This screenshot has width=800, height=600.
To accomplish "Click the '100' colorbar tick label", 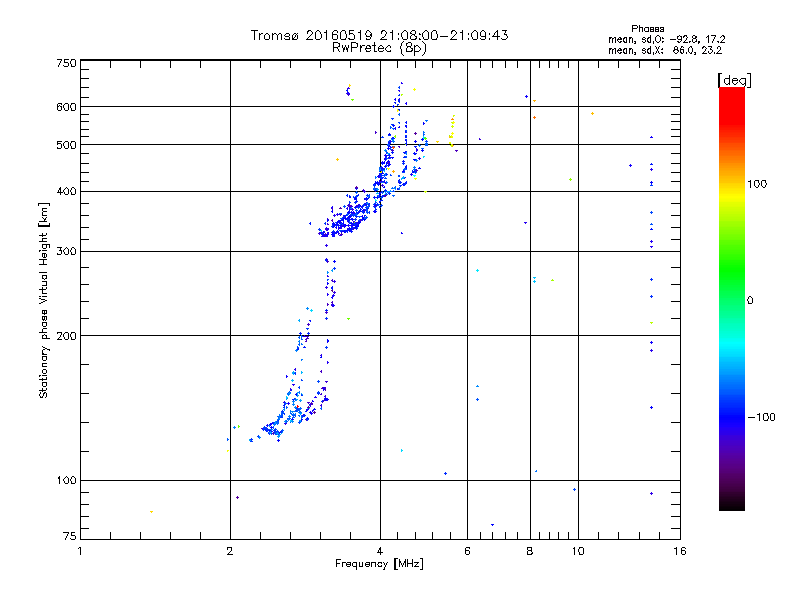I will 757,184.
